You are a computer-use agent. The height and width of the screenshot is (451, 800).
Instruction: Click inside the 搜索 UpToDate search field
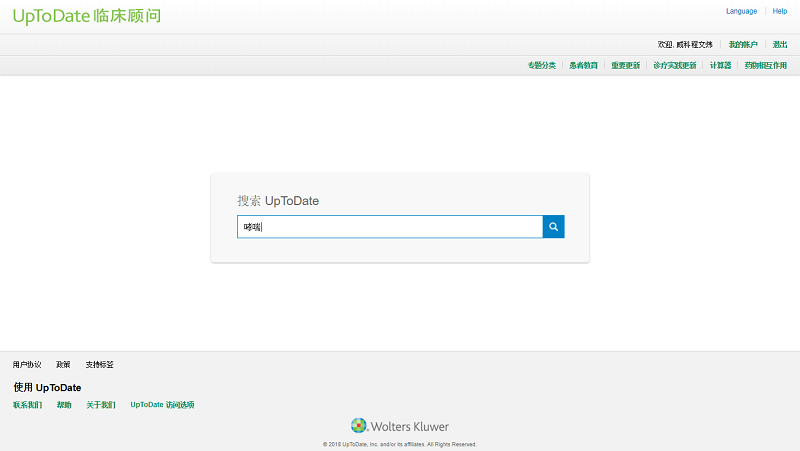tap(390, 227)
